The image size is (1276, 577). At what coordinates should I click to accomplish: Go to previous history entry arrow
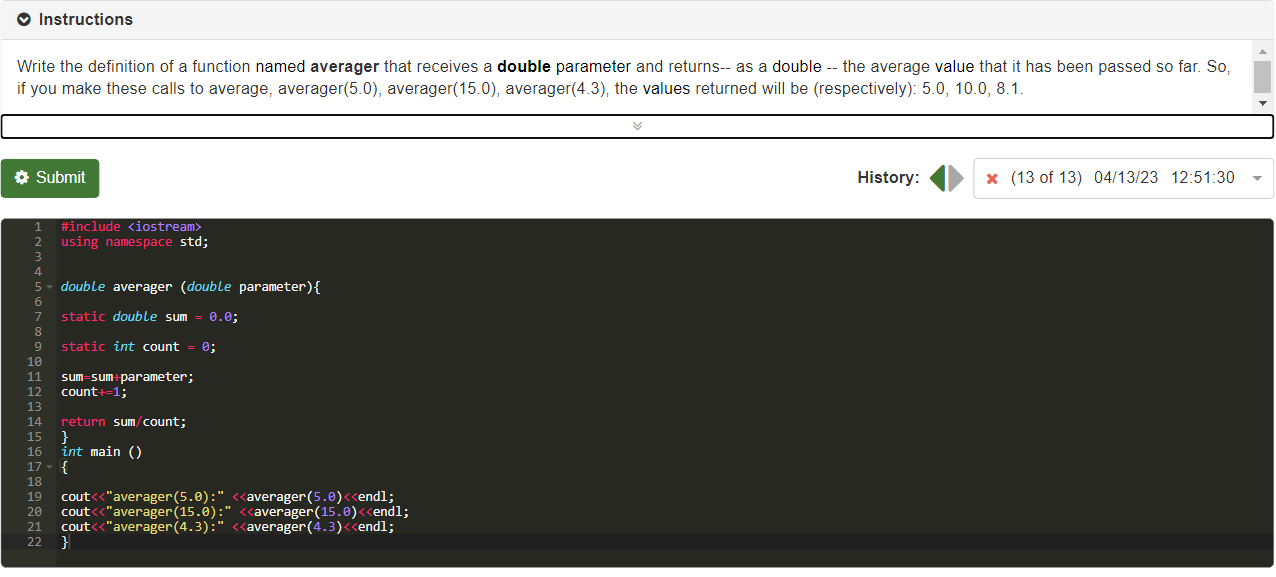pyautogui.click(x=937, y=178)
